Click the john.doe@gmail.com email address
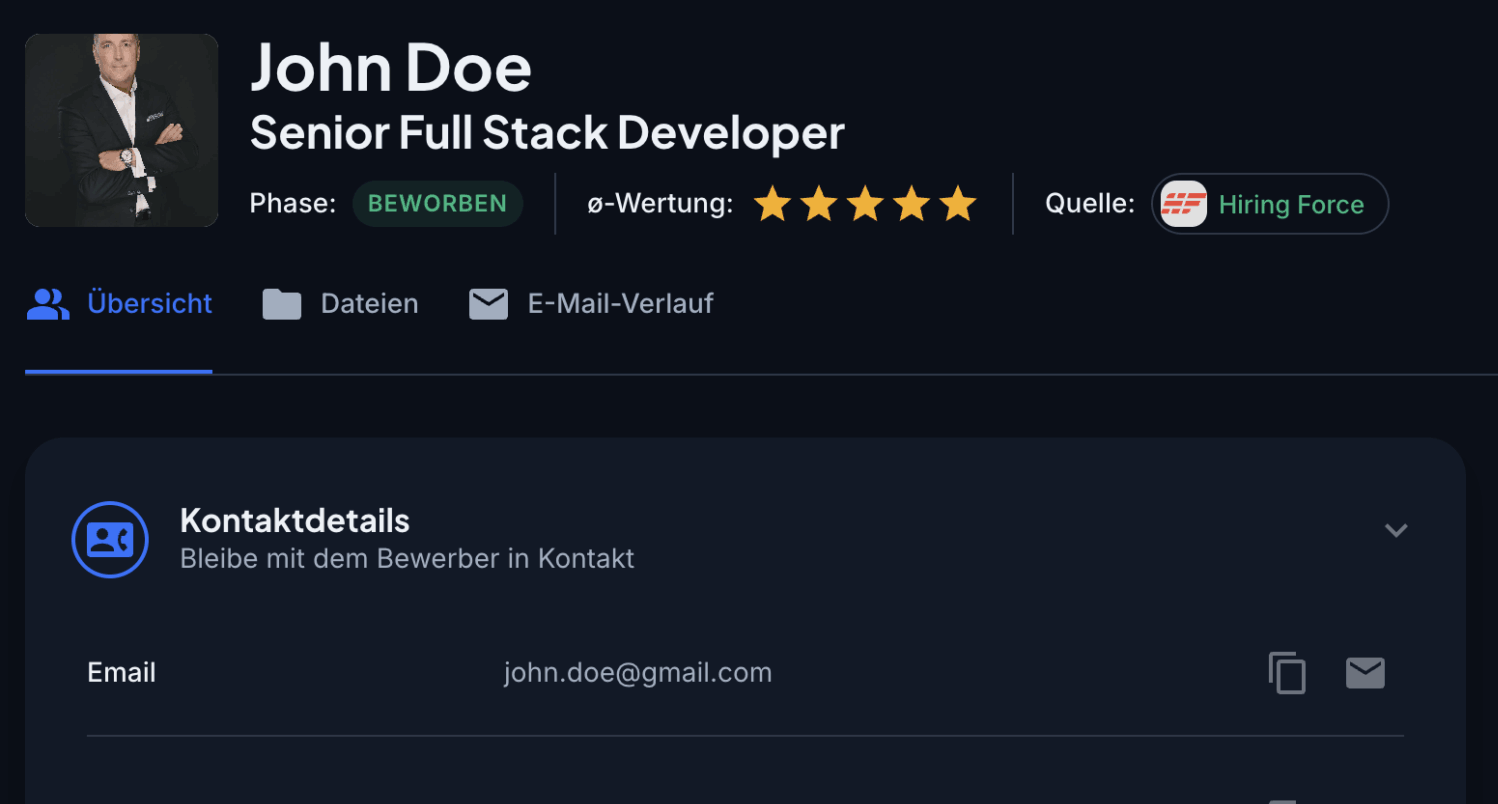This screenshot has width=1498, height=804. tap(637, 673)
